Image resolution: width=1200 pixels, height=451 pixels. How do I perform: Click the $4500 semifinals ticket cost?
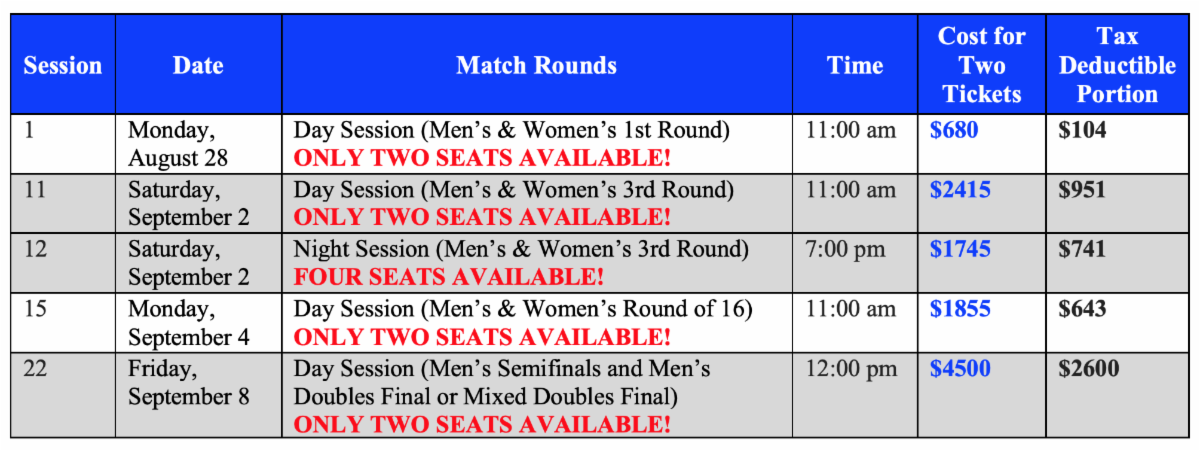click(x=960, y=369)
